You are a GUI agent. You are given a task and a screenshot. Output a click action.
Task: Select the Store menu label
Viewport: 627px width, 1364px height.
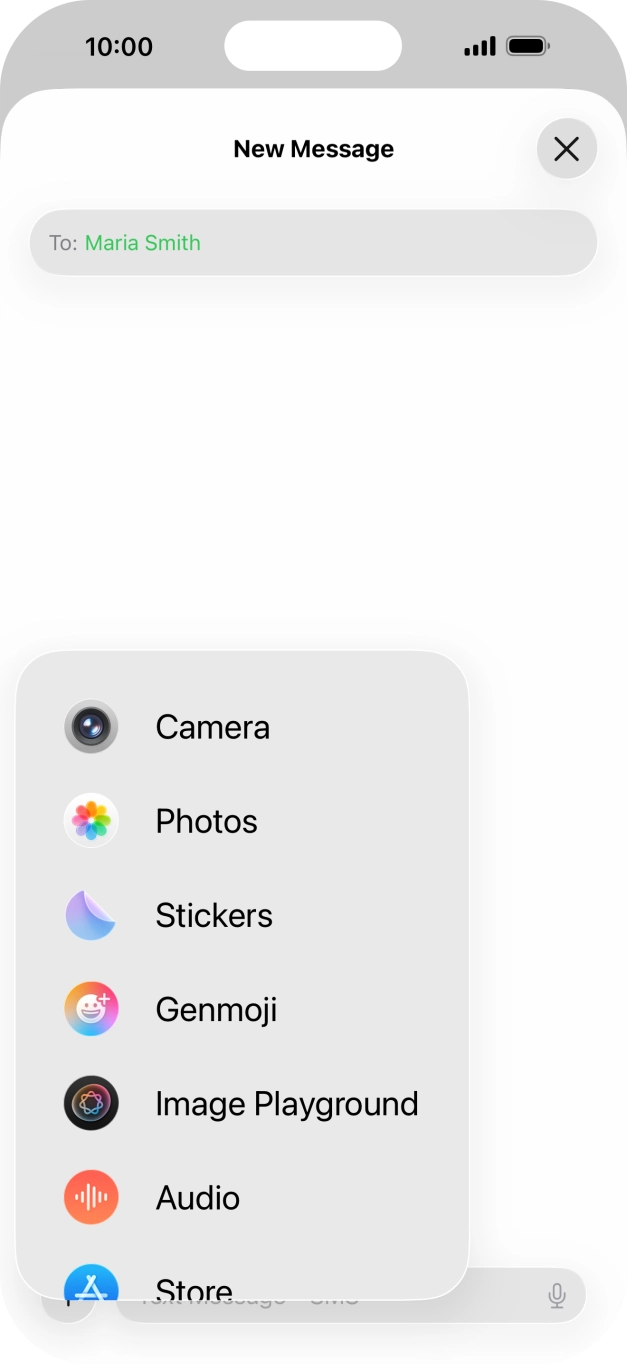click(x=194, y=1286)
